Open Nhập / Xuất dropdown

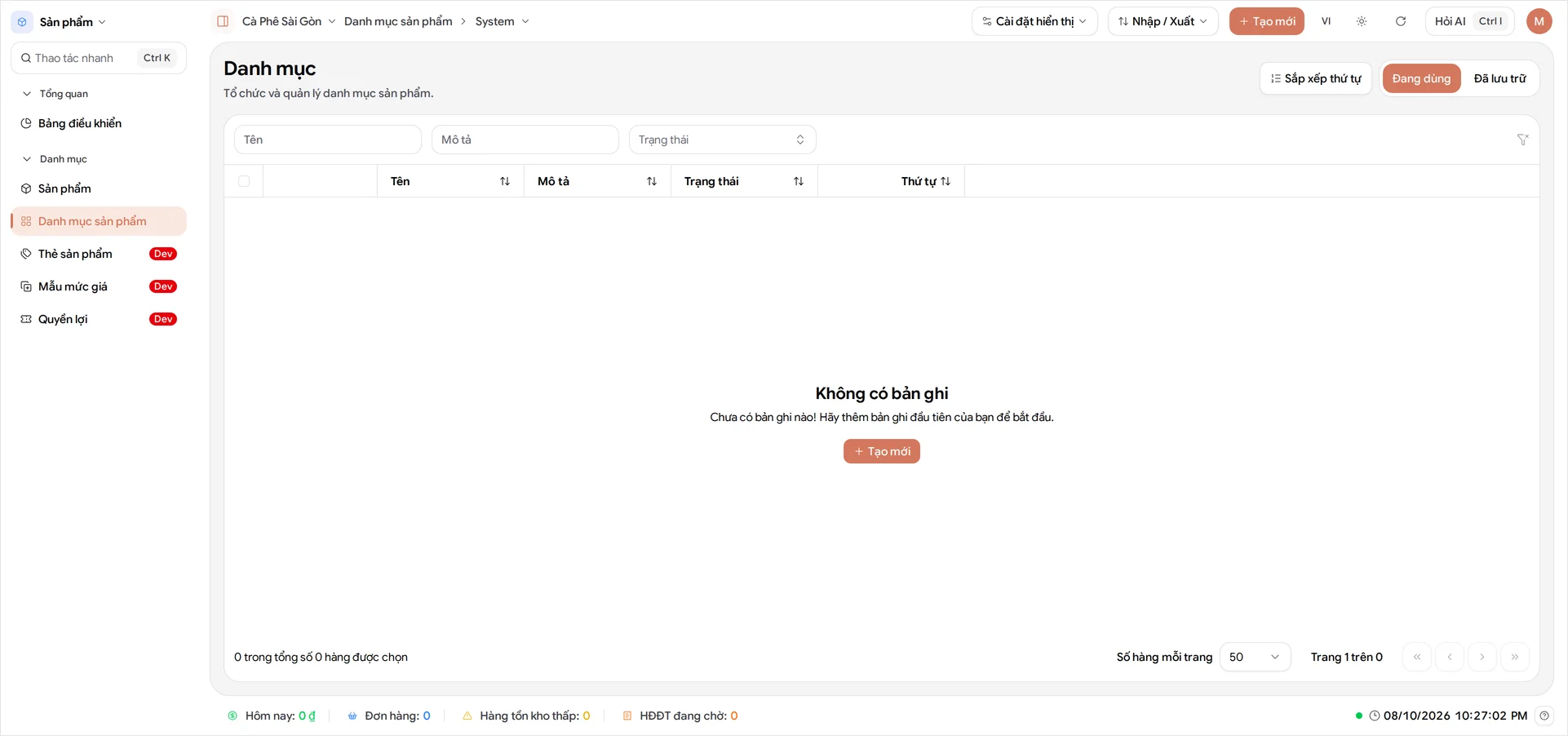(x=1163, y=21)
